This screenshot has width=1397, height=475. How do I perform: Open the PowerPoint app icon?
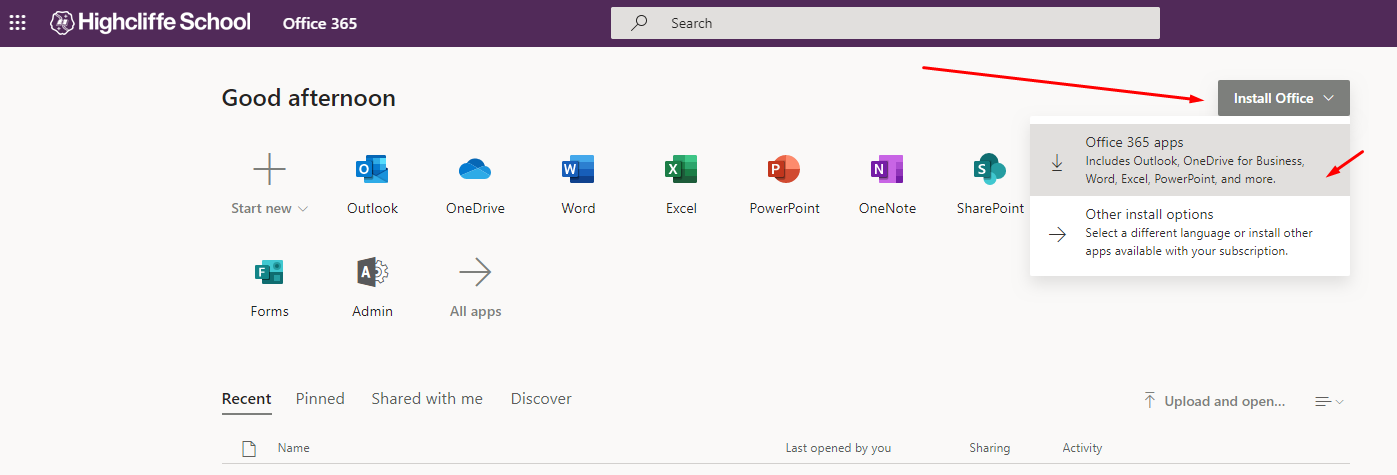[784, 169]
